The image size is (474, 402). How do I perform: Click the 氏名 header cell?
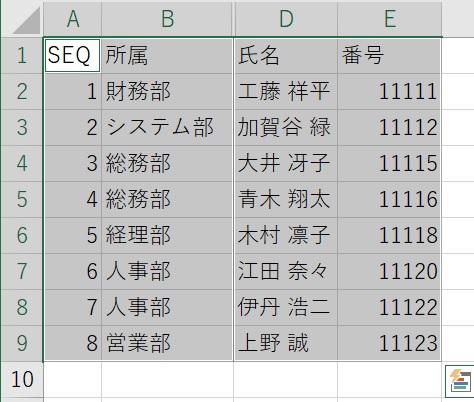pyautogui.click(x=286, y=55)
